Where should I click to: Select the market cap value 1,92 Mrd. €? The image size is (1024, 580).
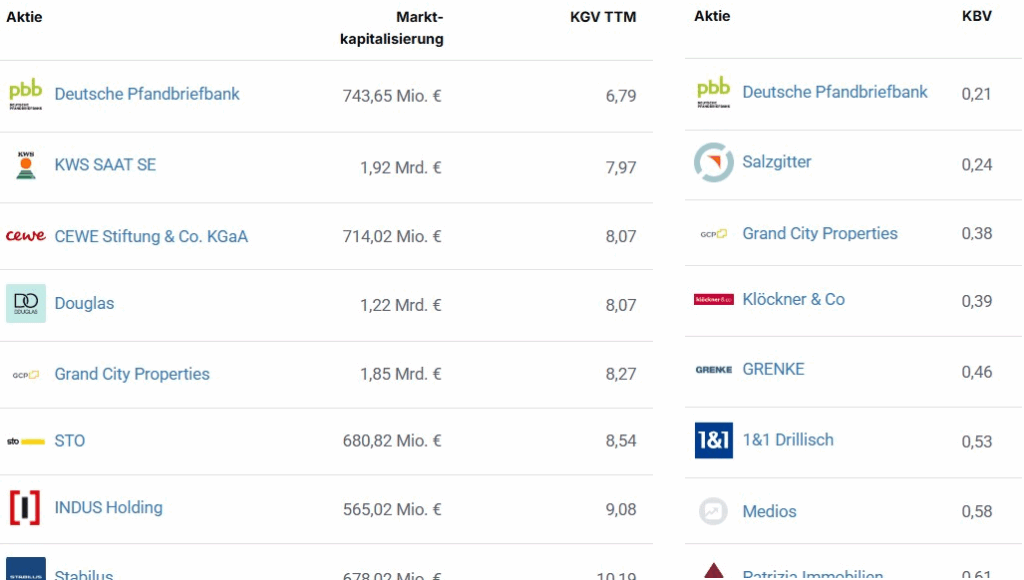pos(401,168)
